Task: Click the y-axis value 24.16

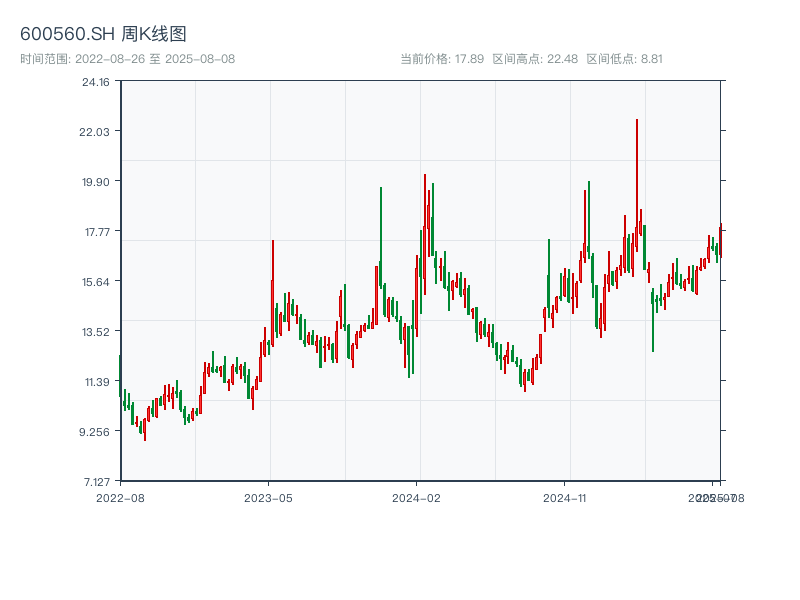Action: pos(96,83)
